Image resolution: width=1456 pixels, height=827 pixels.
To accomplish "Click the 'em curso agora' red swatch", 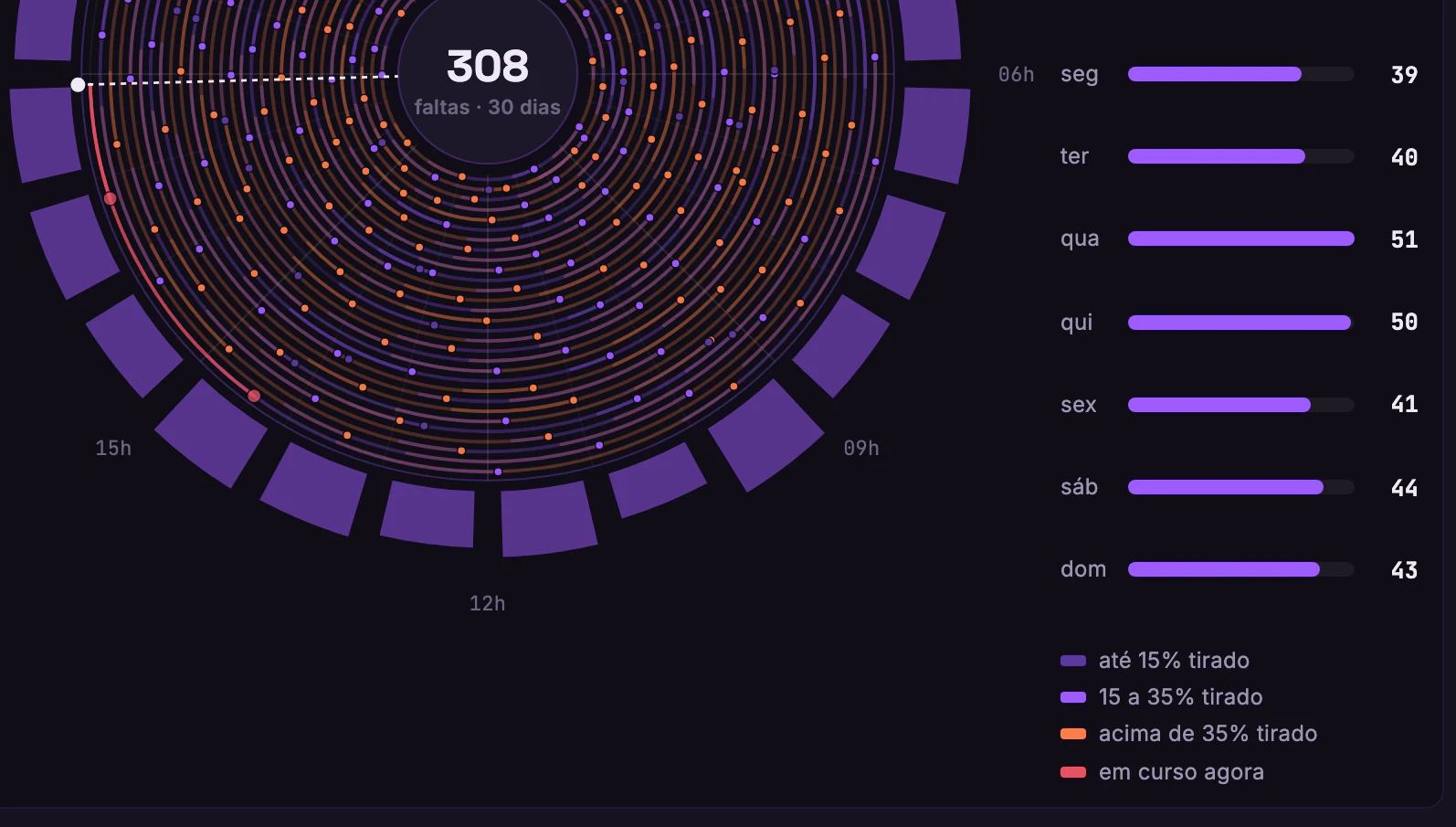I will coord(1073,772).
